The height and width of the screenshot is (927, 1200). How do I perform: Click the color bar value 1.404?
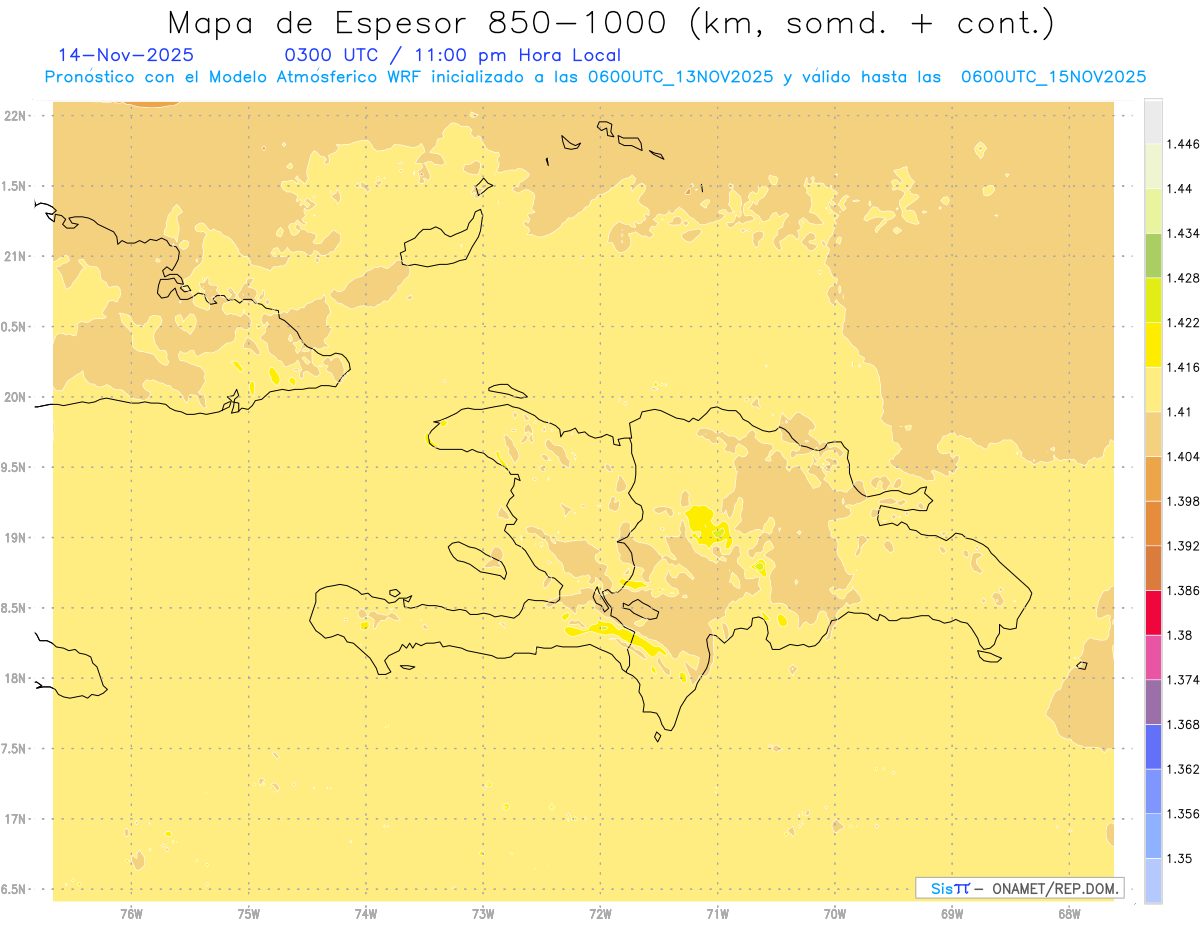[1183, 456]
